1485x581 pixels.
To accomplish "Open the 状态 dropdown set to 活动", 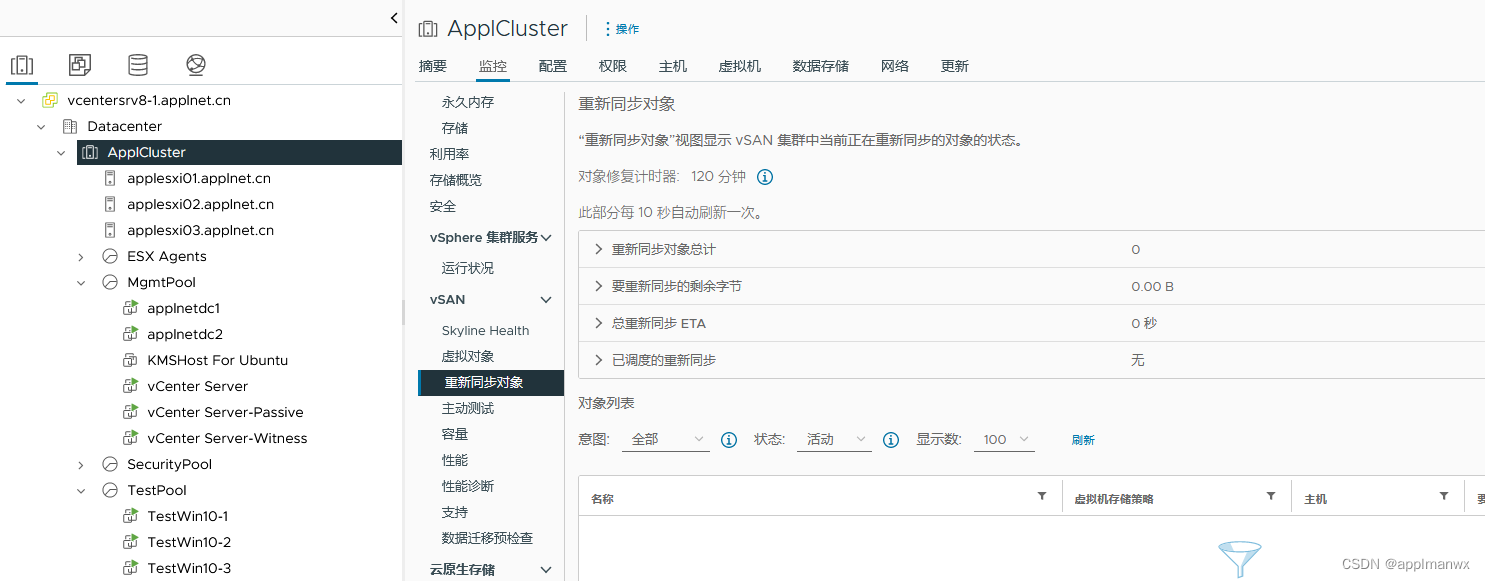I will 834,440.
